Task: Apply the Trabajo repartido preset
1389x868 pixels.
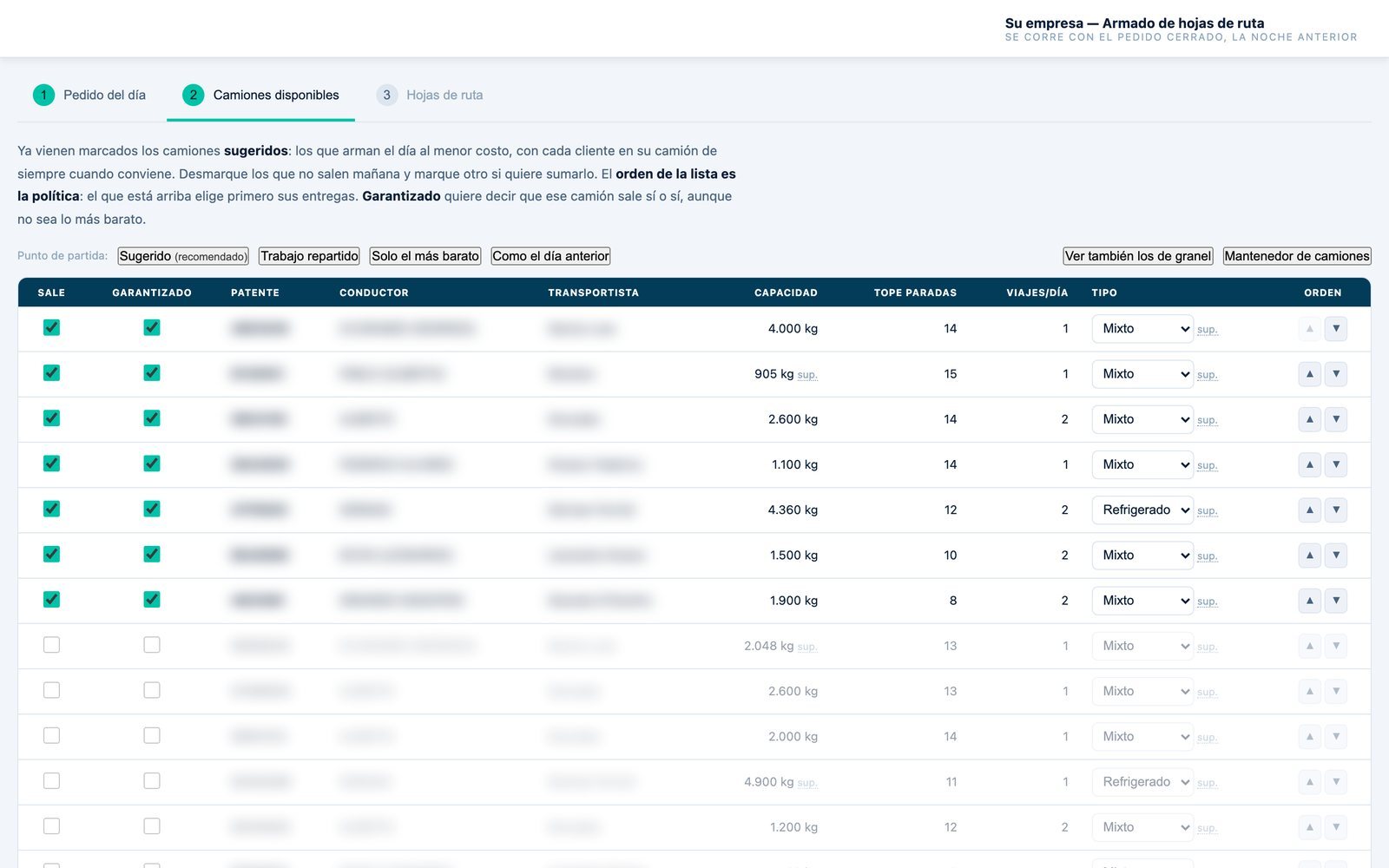Action: (x=309, y=256)
